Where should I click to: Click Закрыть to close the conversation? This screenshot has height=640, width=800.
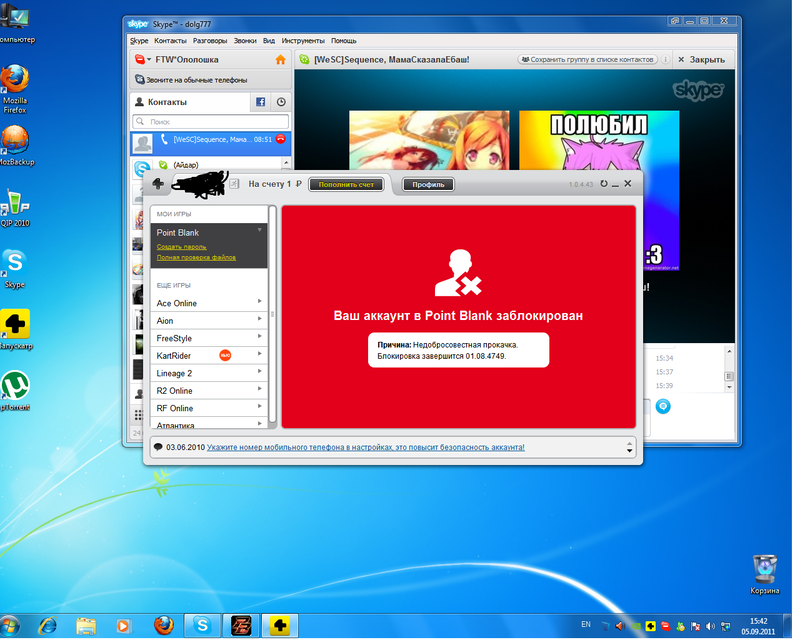pos(702,60)
